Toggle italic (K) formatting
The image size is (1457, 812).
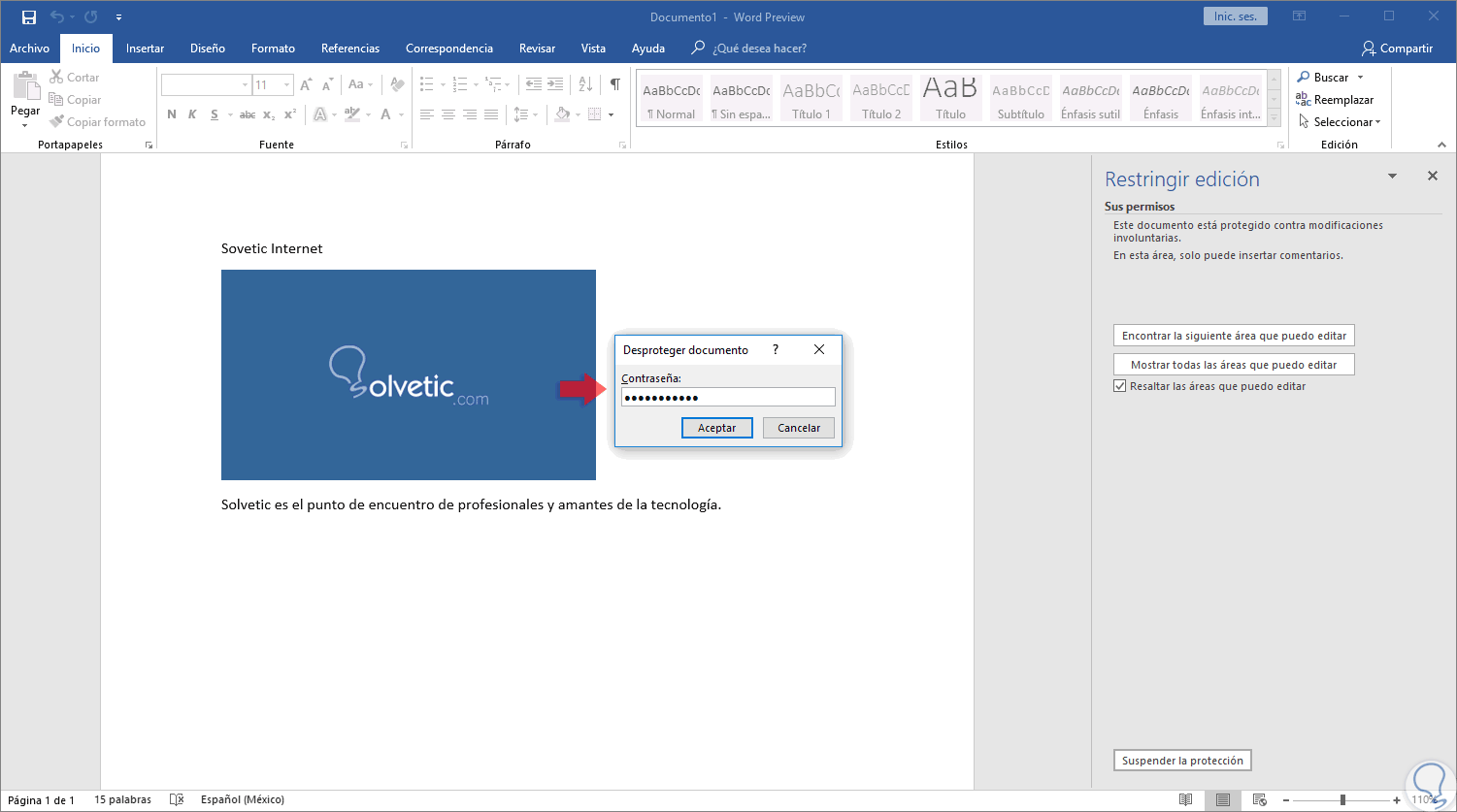point(192,114)
